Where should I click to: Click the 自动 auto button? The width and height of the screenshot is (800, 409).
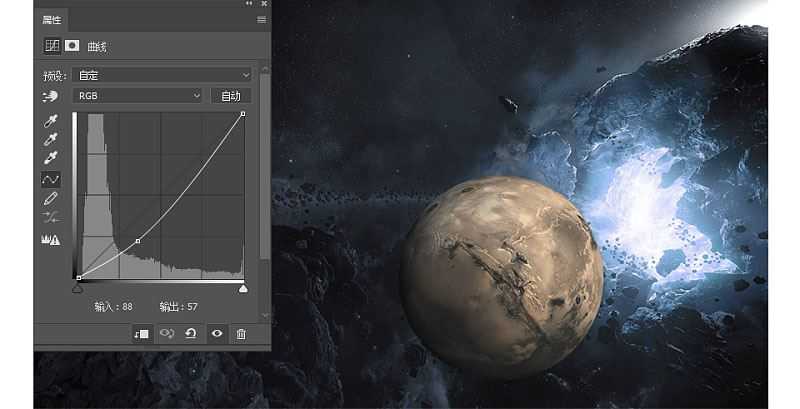point(230,96)
